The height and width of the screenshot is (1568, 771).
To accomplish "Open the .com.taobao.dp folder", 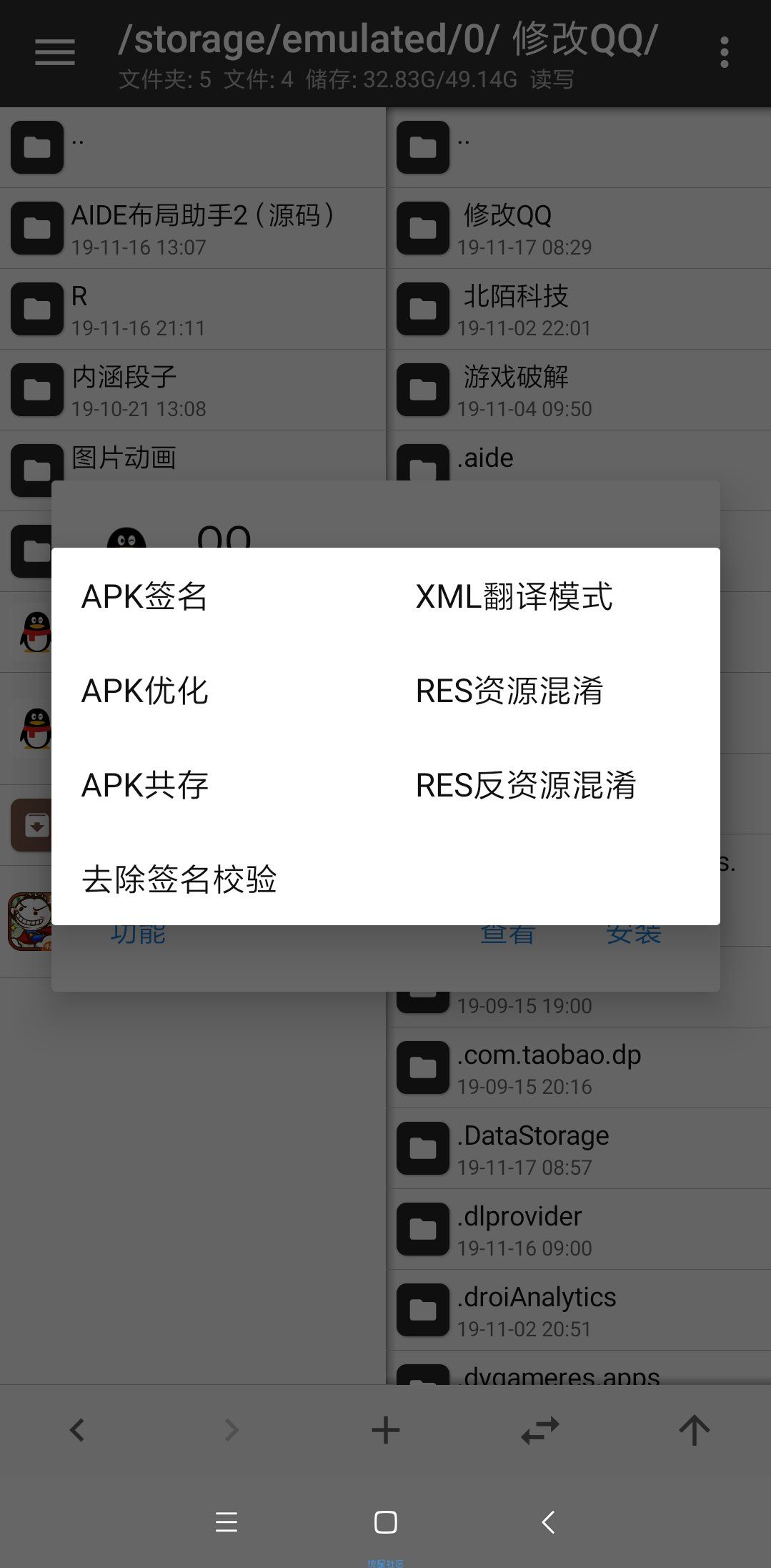I will 579,1068.
